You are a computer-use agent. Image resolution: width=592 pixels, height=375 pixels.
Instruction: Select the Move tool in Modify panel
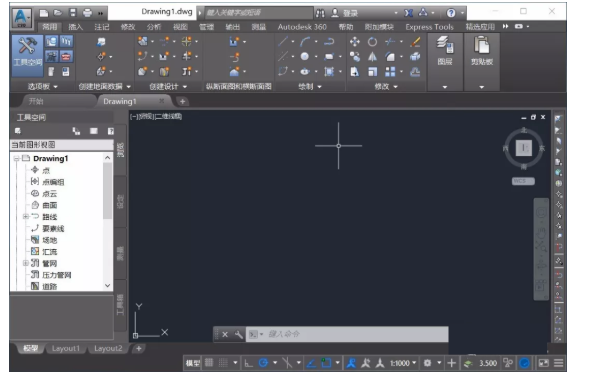355,41
